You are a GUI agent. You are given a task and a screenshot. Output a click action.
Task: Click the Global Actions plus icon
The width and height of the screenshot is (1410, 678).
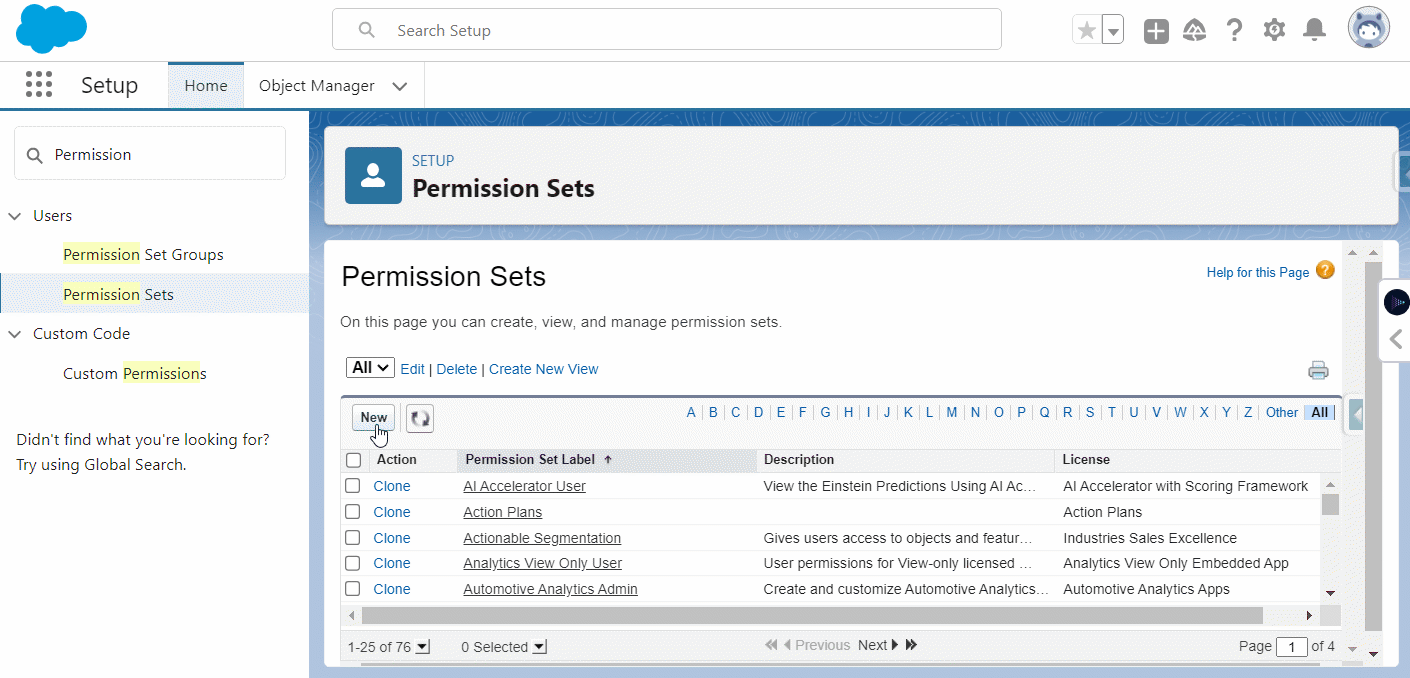(1156, 31)
